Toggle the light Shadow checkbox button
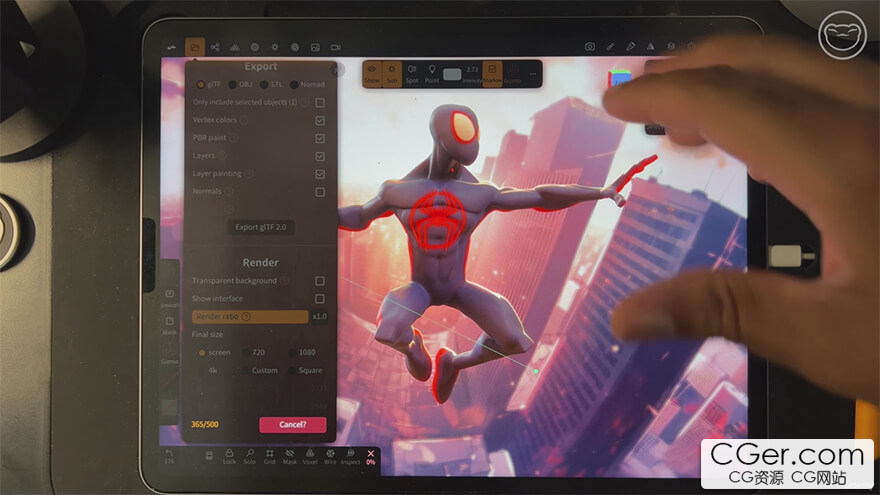The width and height of the screenshot is (880, 495). 492,74
